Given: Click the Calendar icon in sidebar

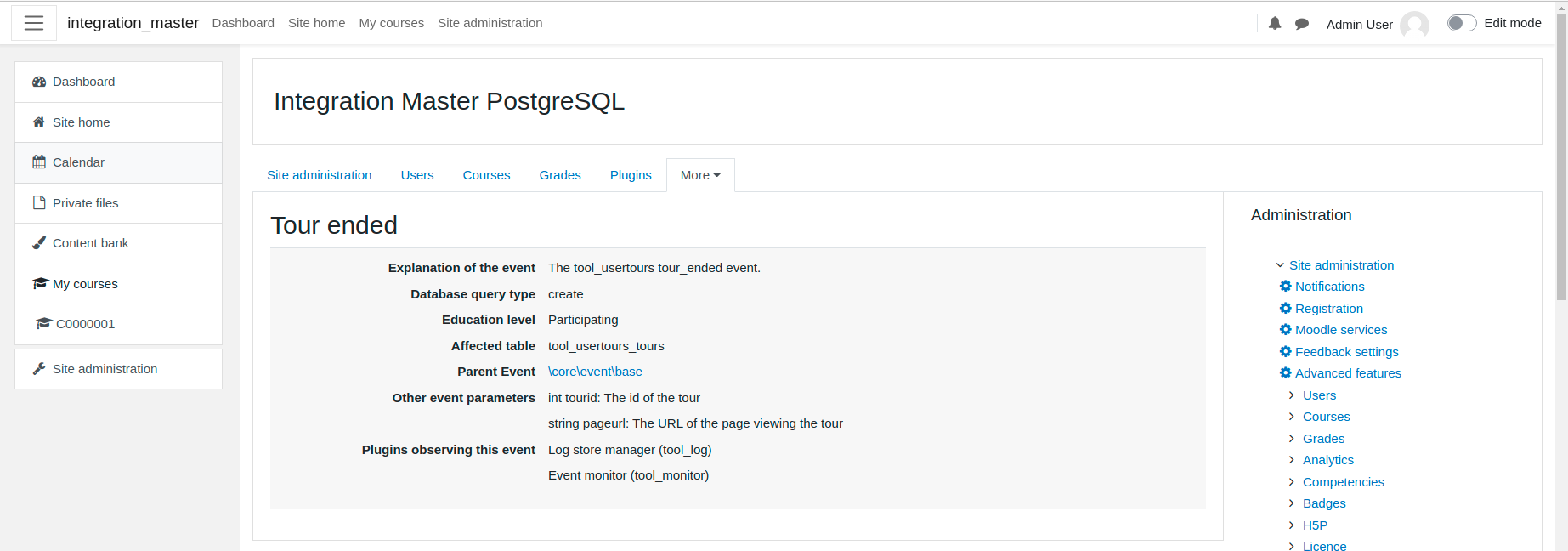Looking at the screenshot, I should (39, 162).
